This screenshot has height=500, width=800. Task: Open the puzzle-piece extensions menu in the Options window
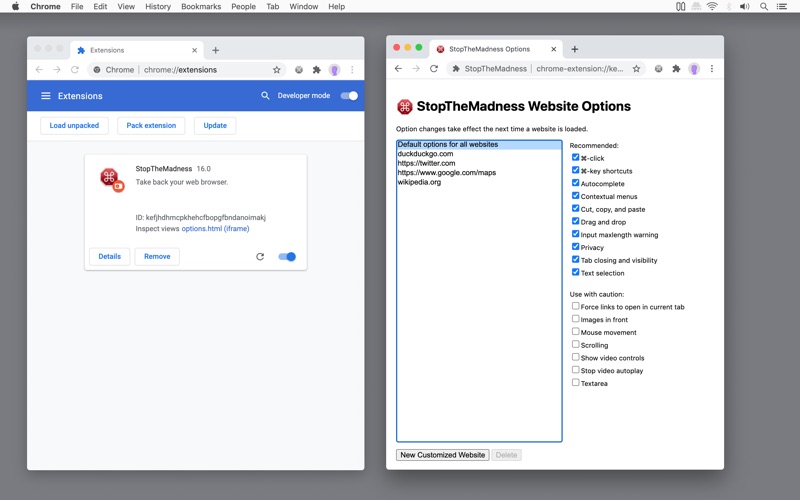pos(676,68)
